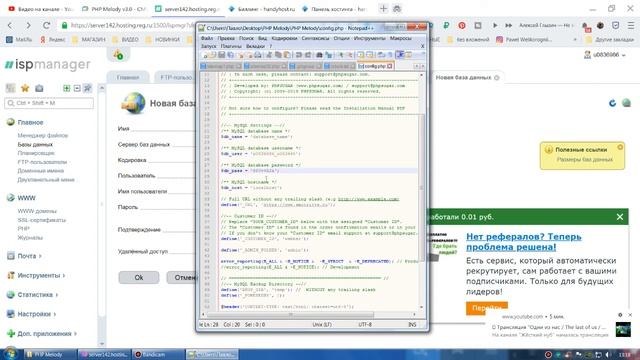Click the cut (scissors) icon in Notepad++
640x360 pixels.
(269, 55)
